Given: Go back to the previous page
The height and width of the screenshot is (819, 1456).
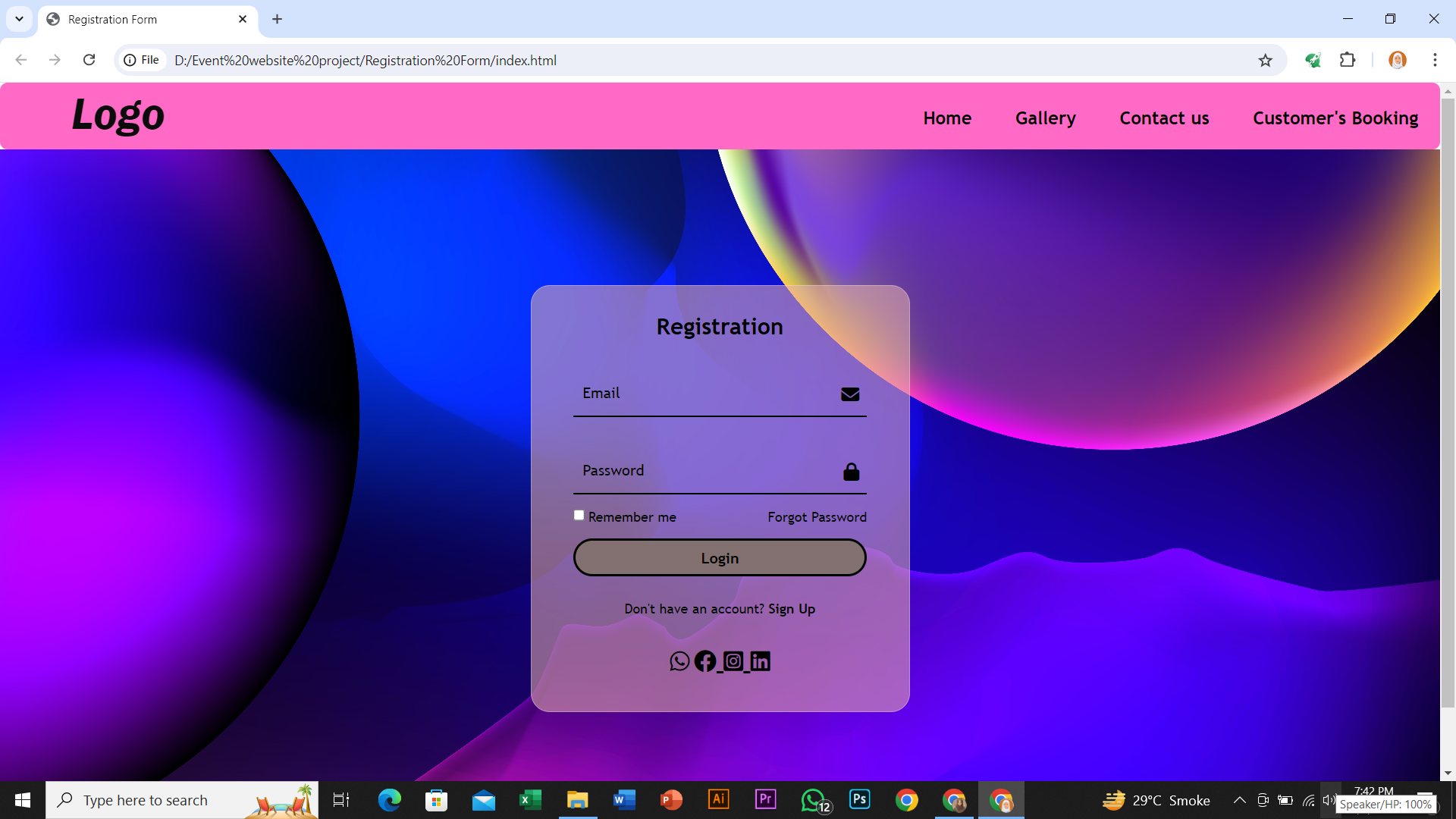Looking at the screenshot, I should point(21,60).
